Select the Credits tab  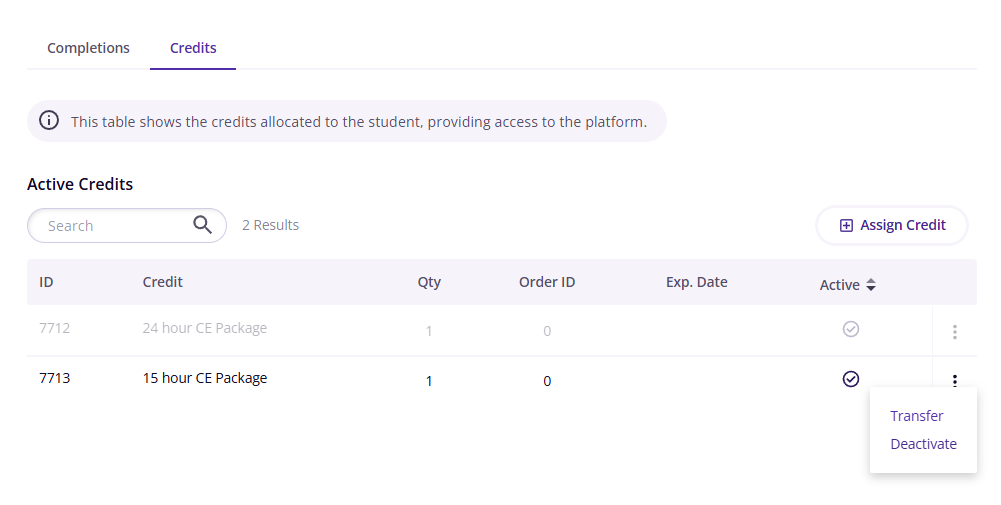pyautogui.click(x=193, y=48)
